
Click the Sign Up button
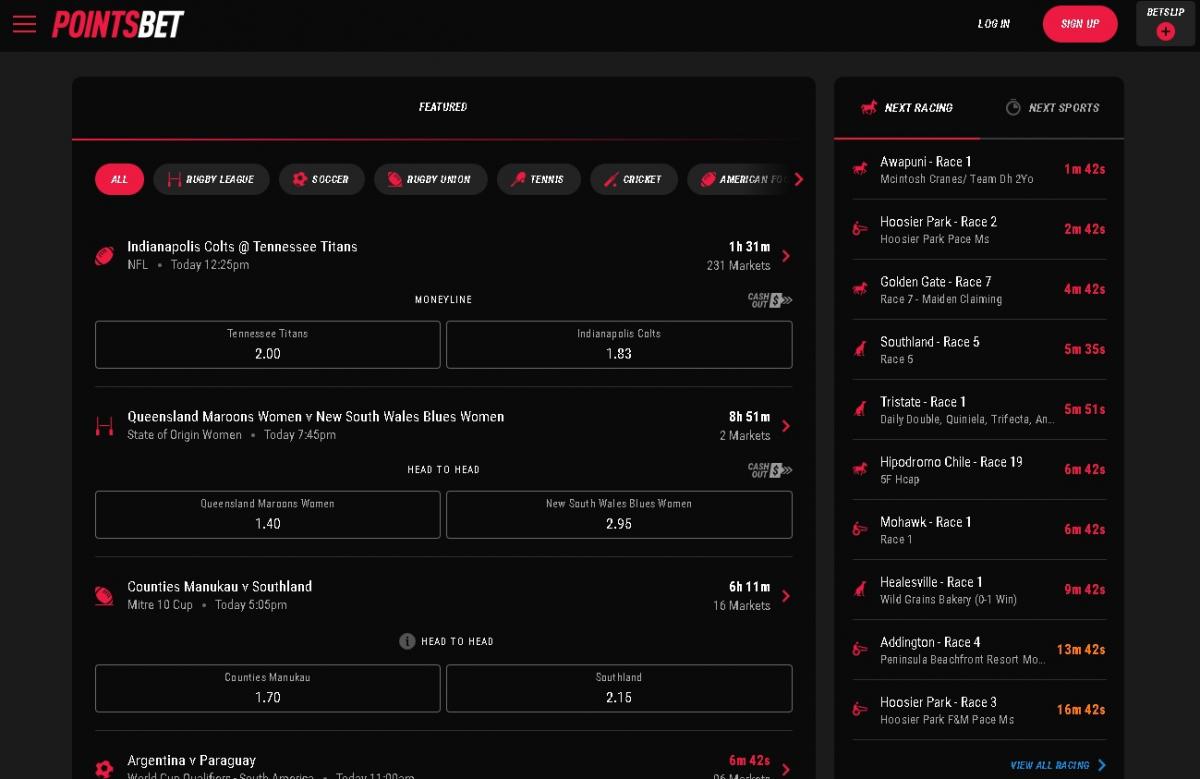click(1080, 24)
